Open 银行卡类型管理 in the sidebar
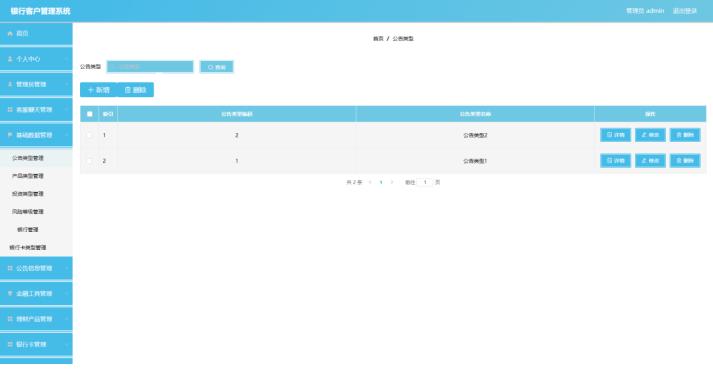Viewport: 713px width, 373px height. pos(36,247)
